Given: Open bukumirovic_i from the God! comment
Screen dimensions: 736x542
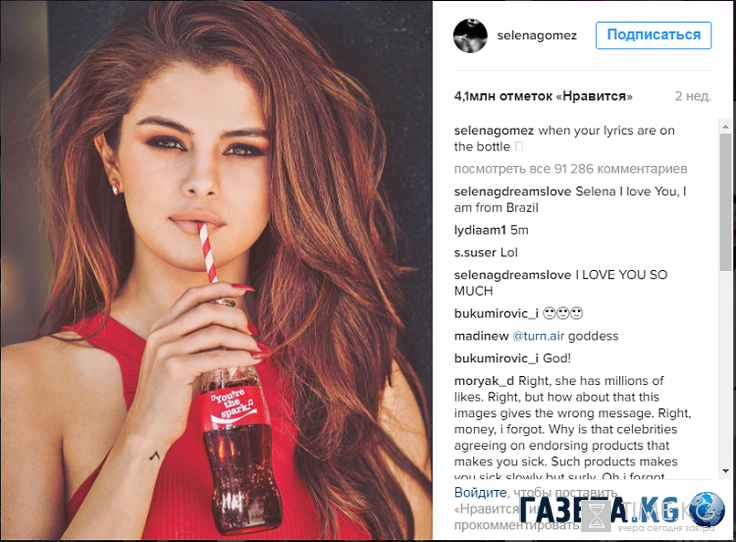Looking at the screenshot, I should (x=496, y=359).
